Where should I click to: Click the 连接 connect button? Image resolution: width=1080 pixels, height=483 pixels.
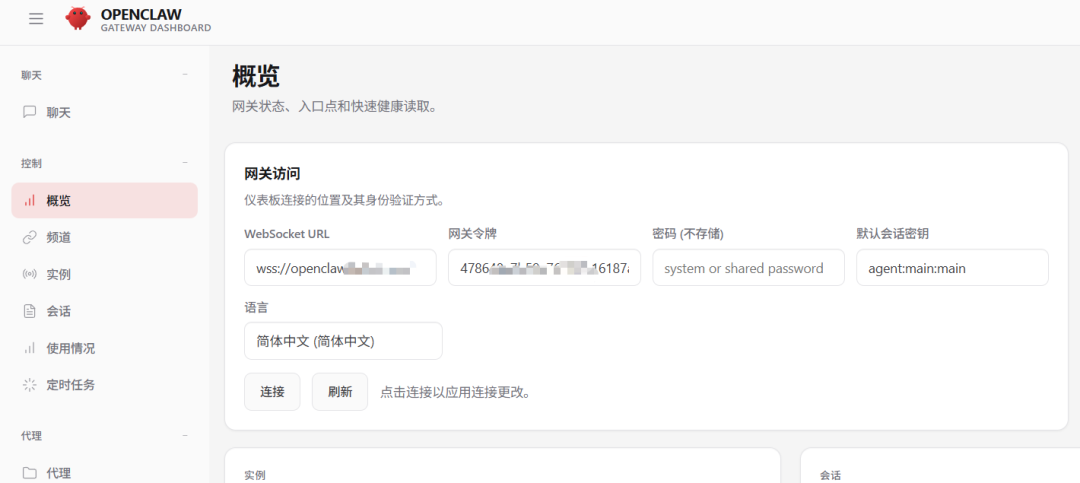pos(272,392)
